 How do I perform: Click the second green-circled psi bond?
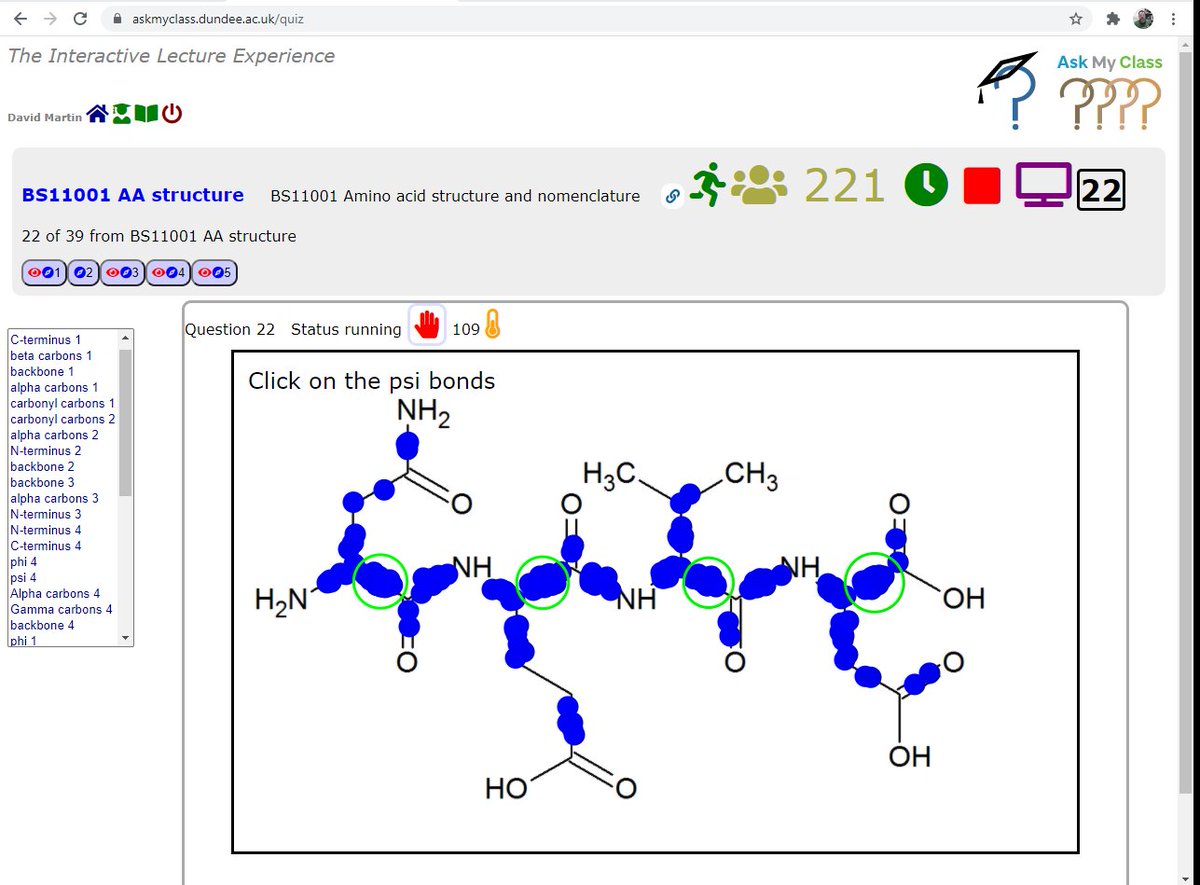(542, 581)
